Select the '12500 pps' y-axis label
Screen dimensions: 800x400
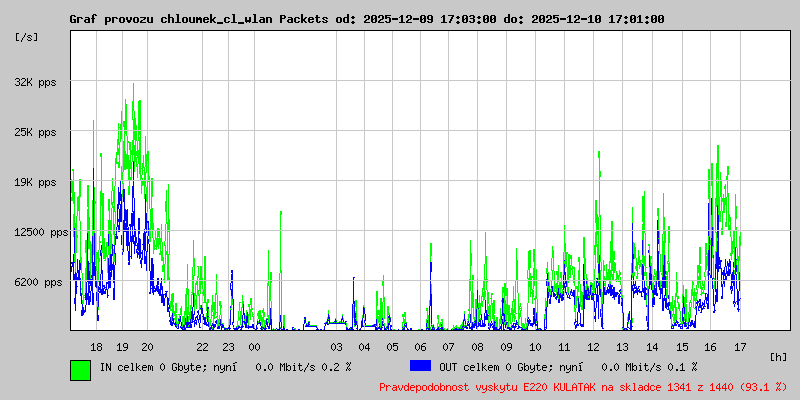tap(41, 233)
